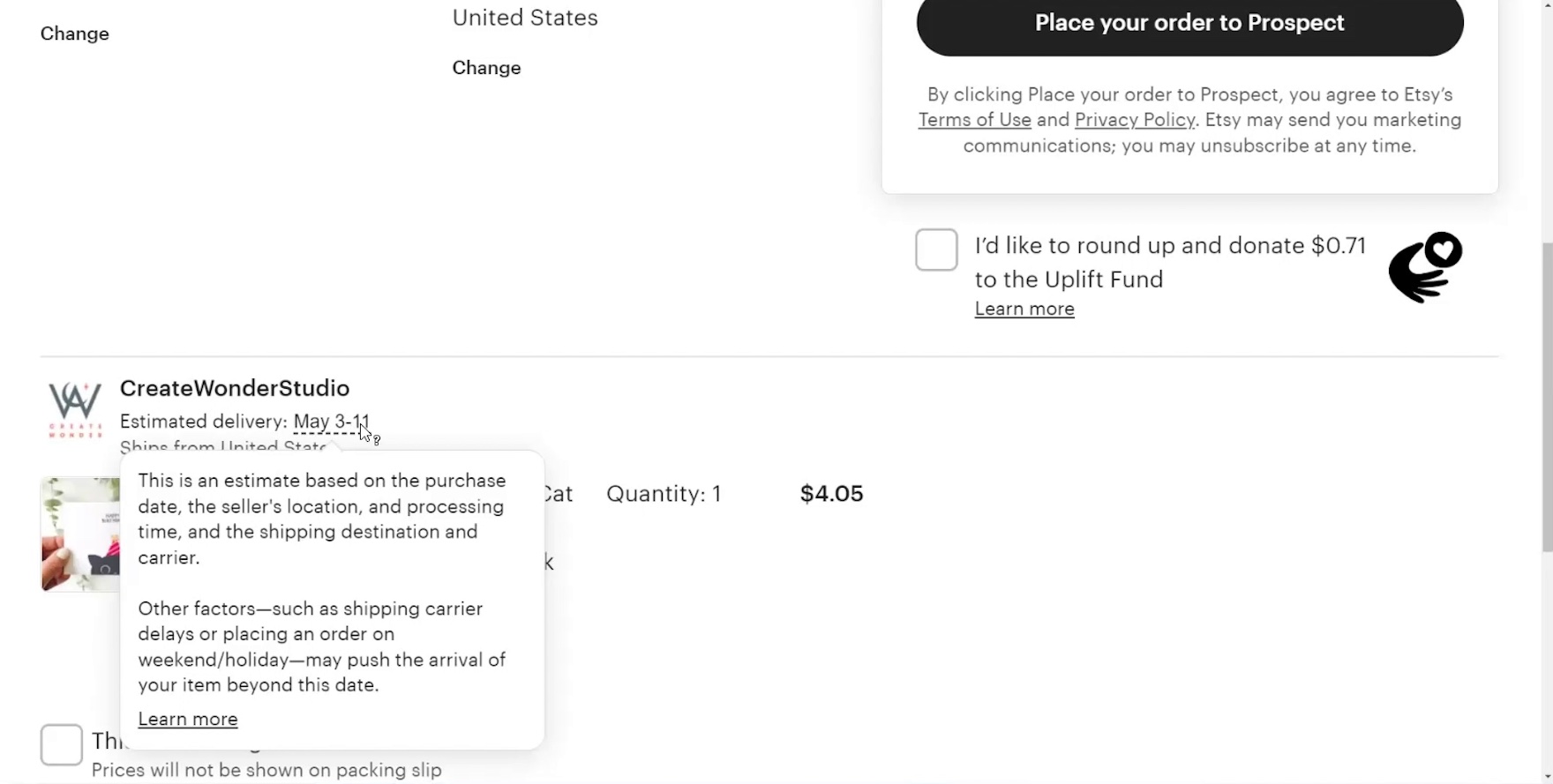Open the product thumbnail image

[x=80, y=534]
